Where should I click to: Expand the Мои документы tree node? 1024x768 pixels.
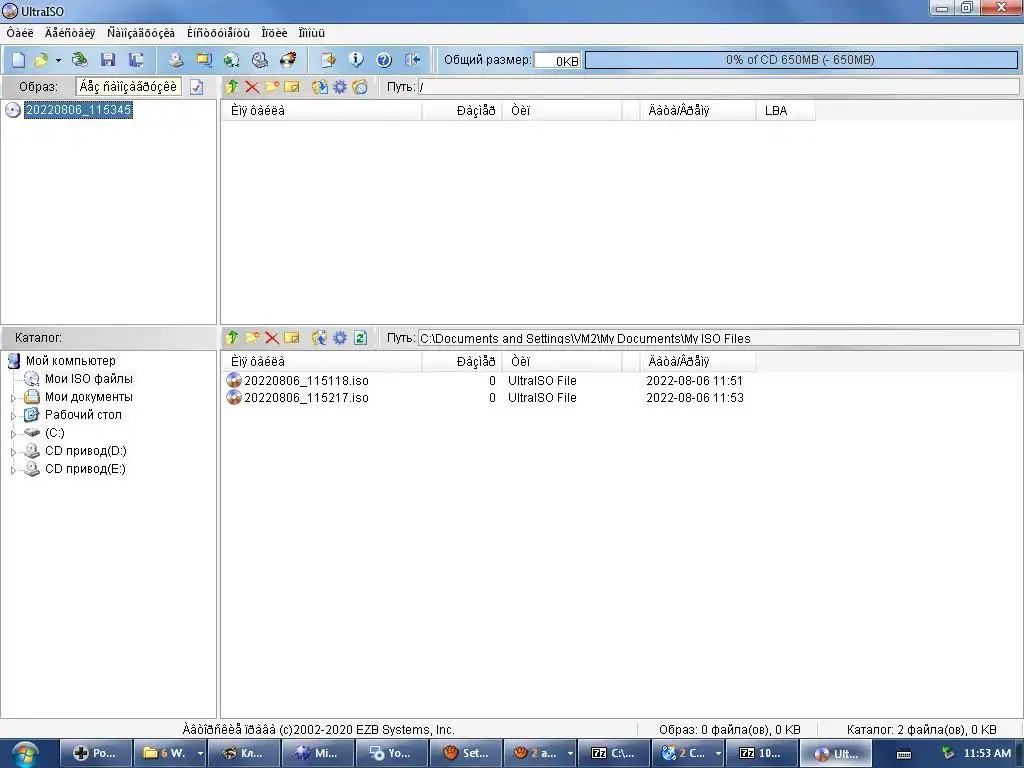[x=13, y=398]
